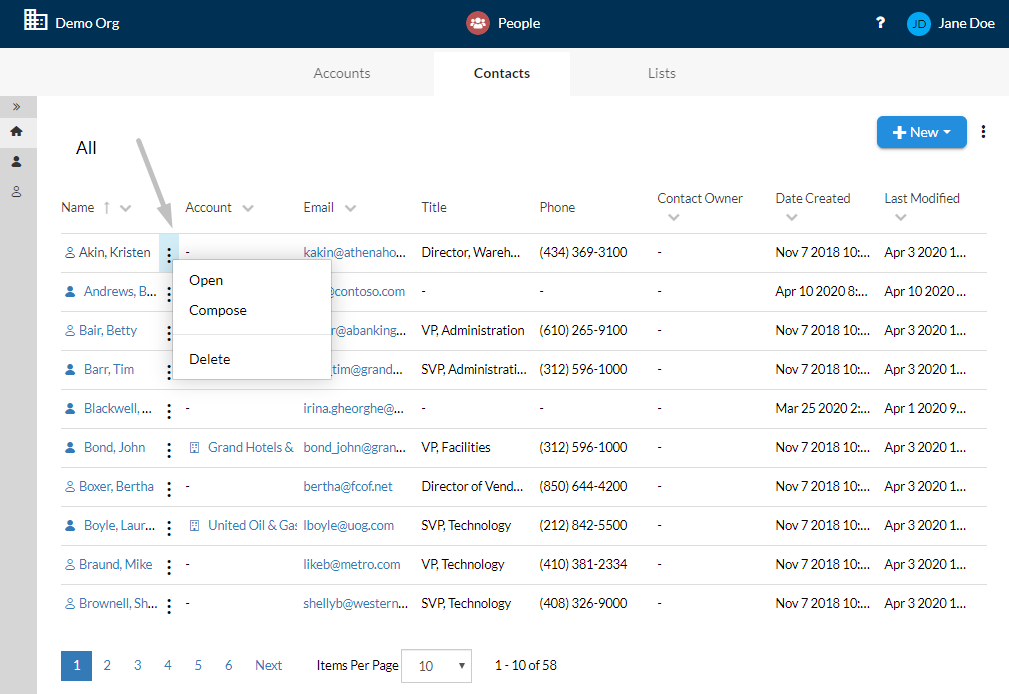Open the help question mark icon
The image size is (1009, 694).
pos(880,23)
